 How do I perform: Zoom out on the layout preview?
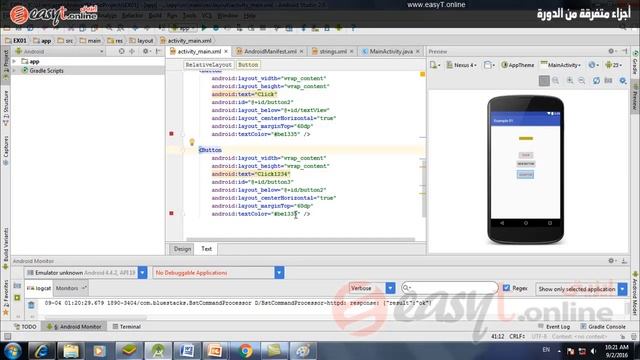582,80
